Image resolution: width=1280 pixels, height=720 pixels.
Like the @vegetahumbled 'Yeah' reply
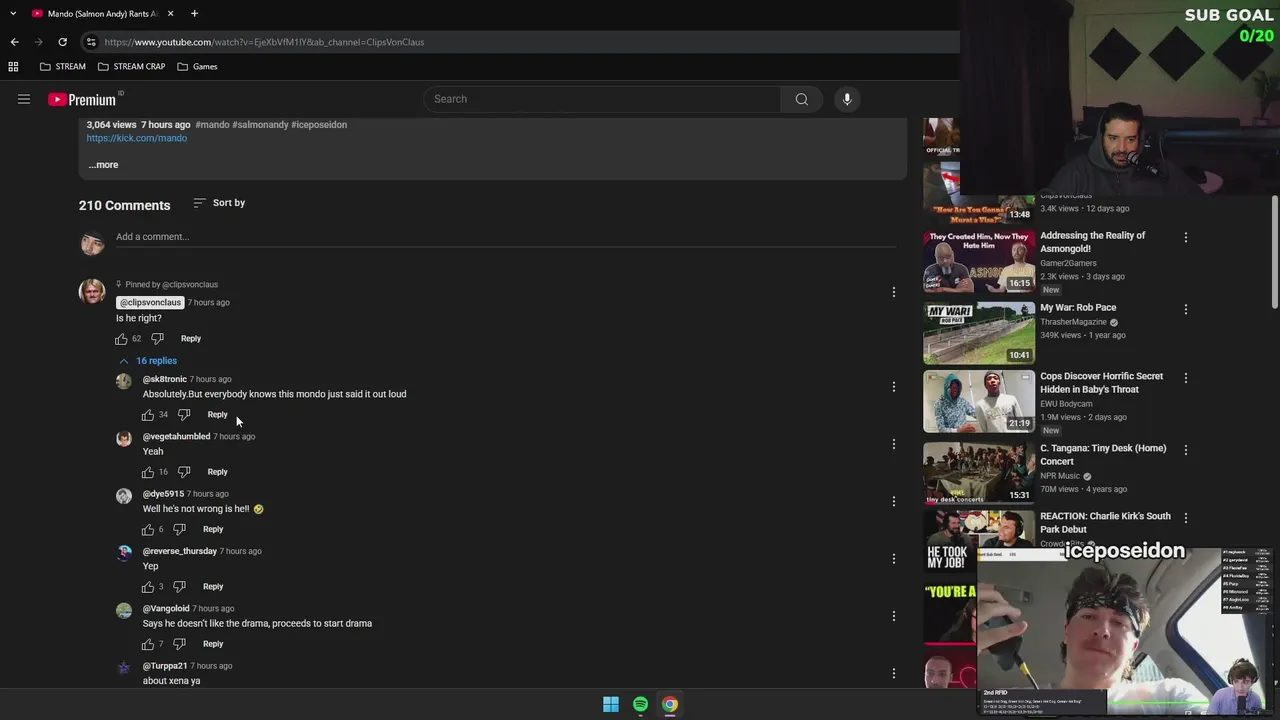(148, 472)
